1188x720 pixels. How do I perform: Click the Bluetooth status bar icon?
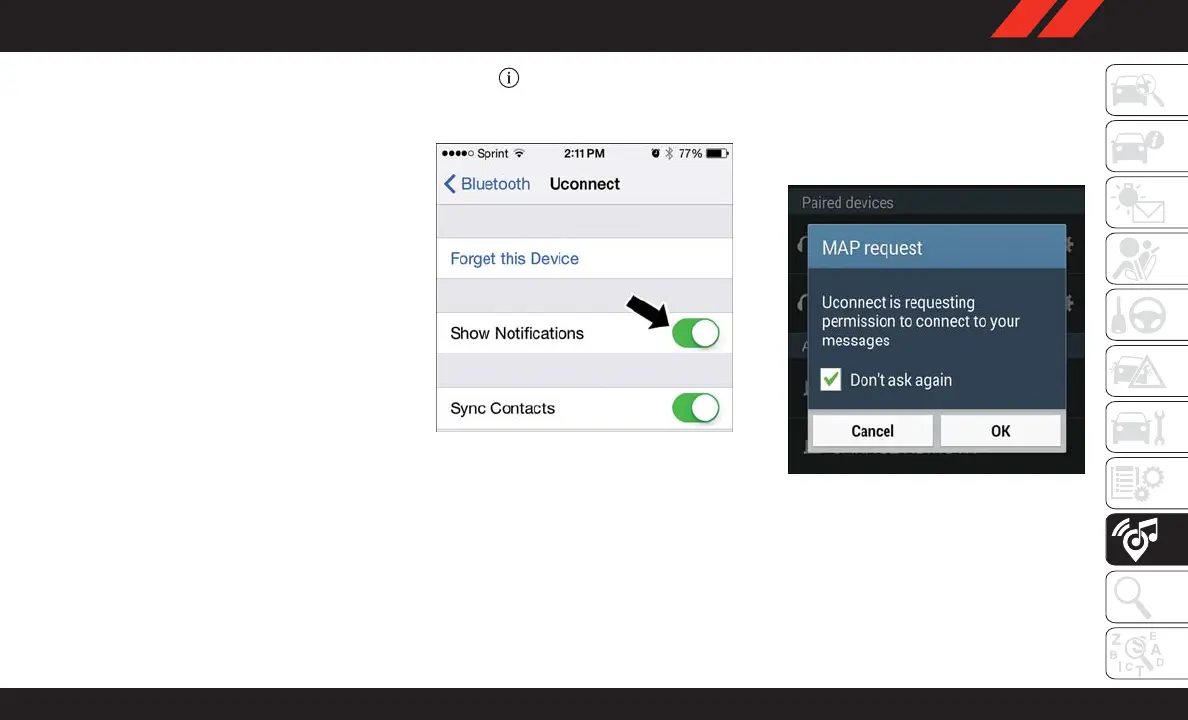click(669, 153)
